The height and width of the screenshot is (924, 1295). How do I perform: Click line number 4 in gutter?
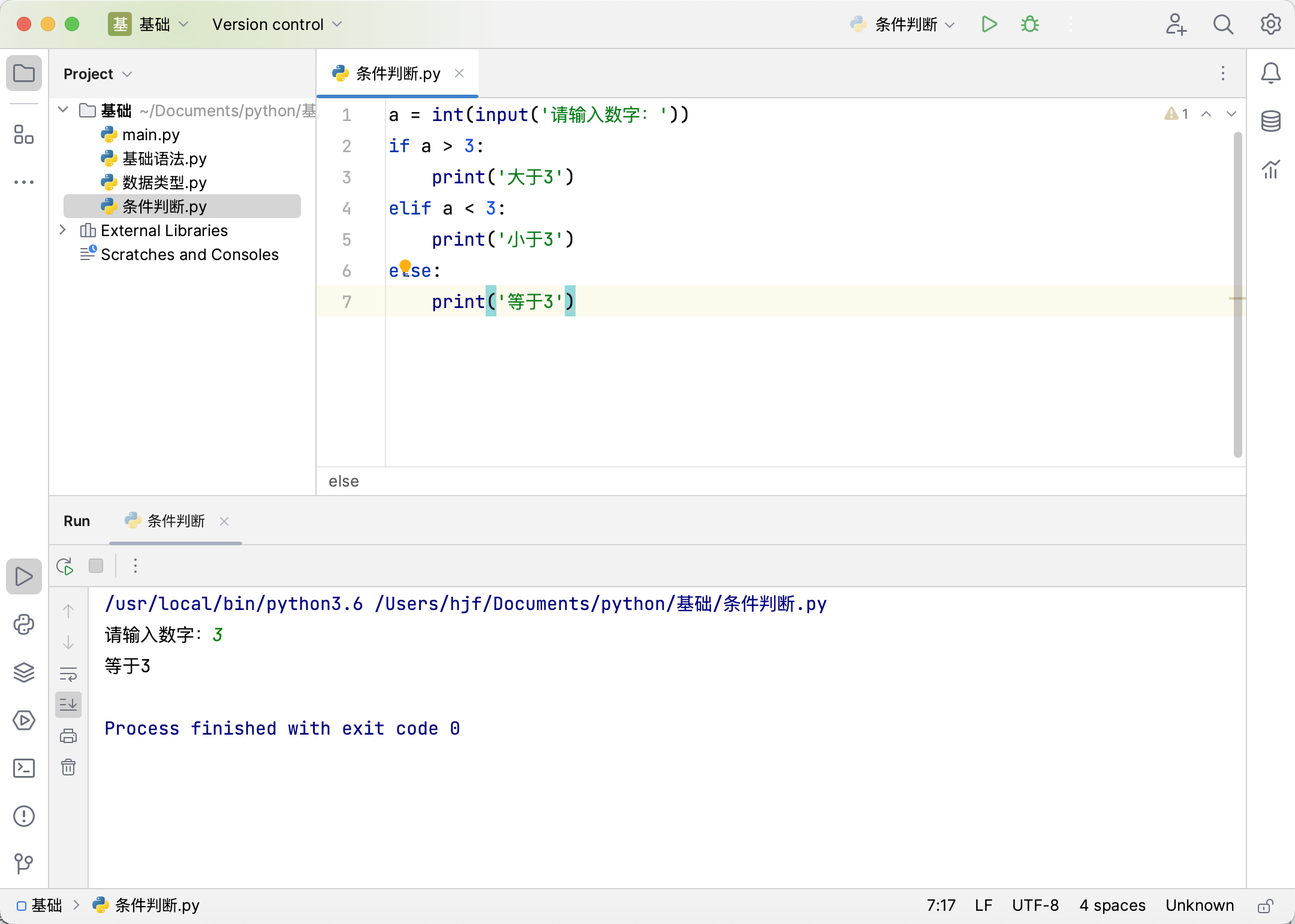(347, 209)
